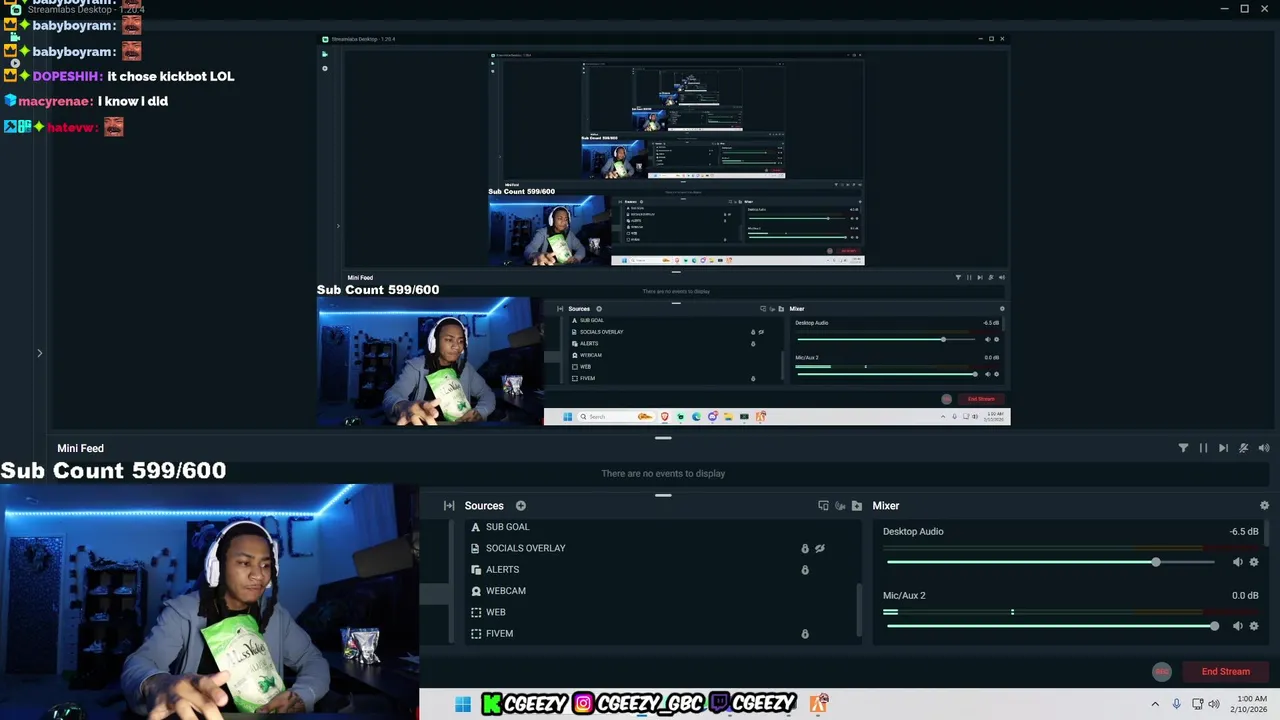Pause the Mini Feed alert queue
Viewport: 1280px width, 720px height.
(1203, 448)
